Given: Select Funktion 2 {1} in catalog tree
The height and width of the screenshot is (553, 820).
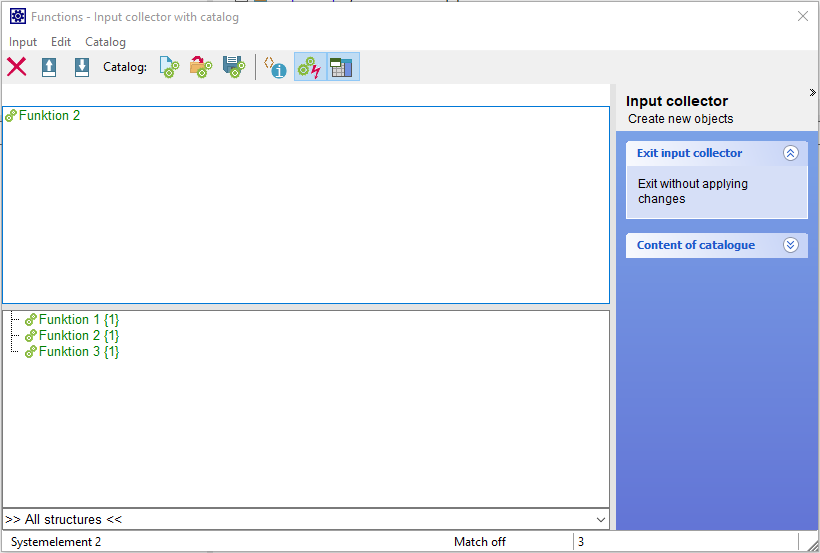Looking at the screenshot, I should tap(79, 335).
